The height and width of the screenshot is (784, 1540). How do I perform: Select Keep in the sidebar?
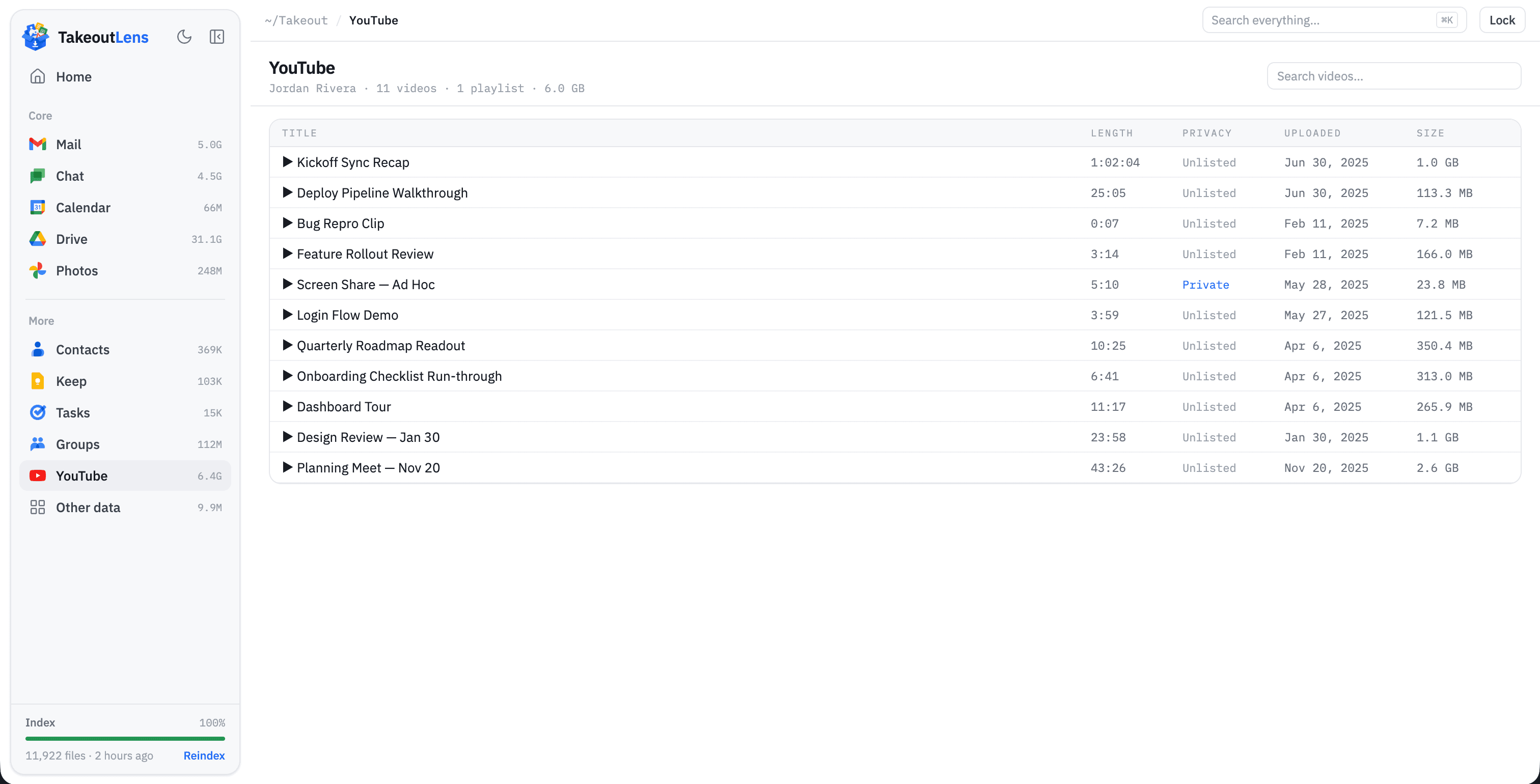click(125, 381)
